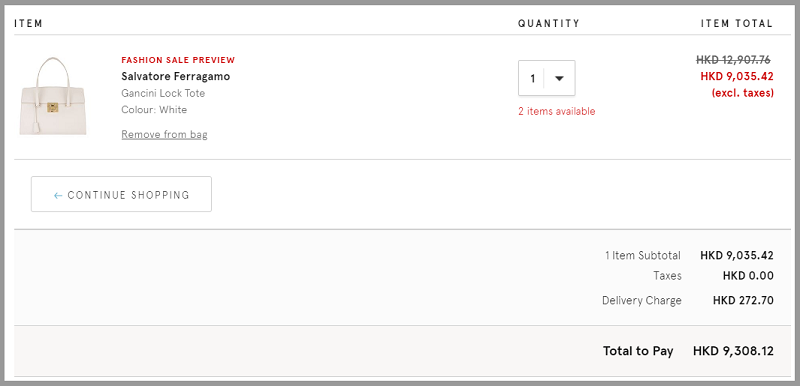Click the 2 items available notice
800x386 pixels.
click(557, 111)
